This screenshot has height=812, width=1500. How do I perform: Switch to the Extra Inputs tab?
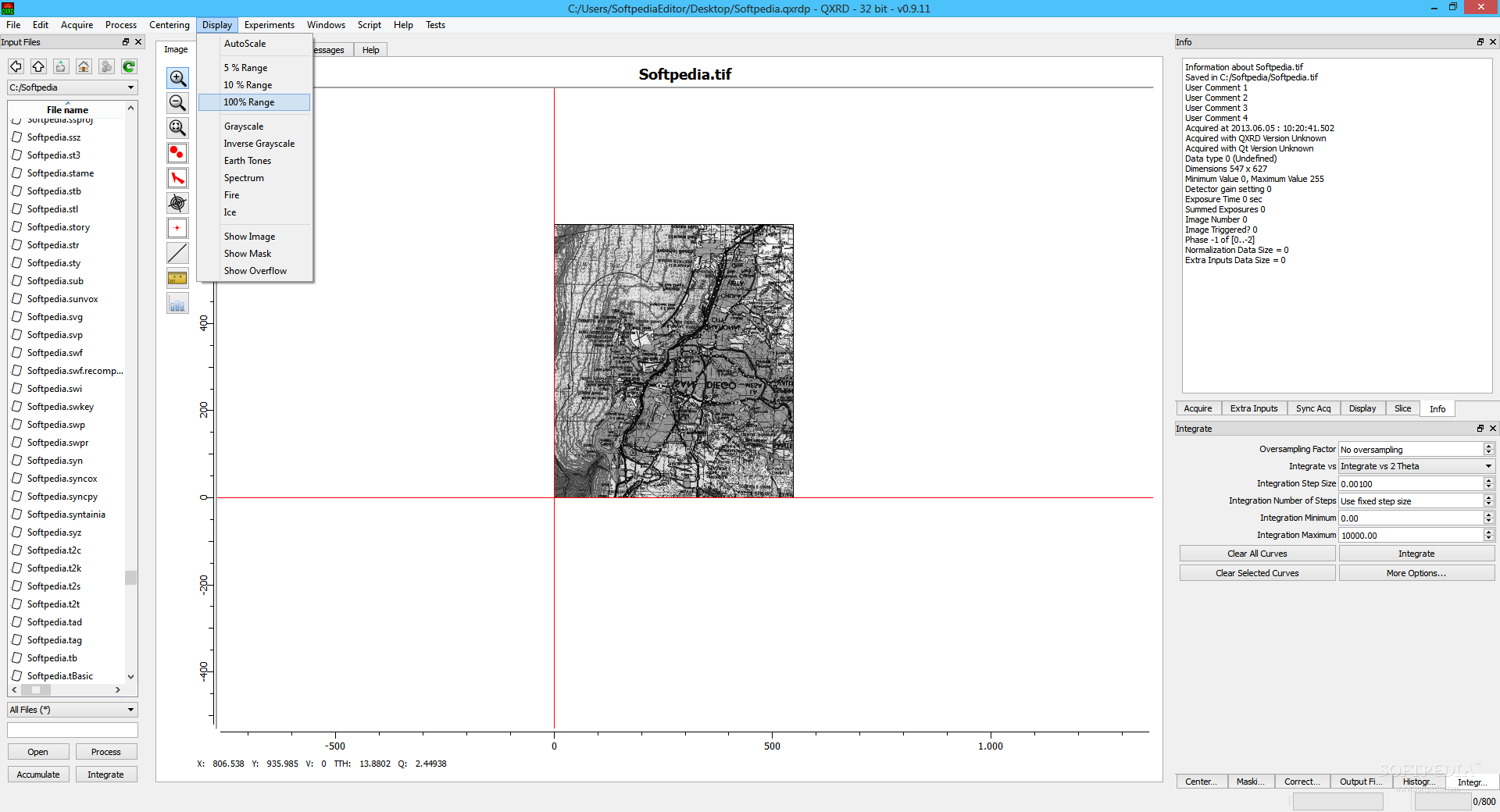tap(1254, 408)
